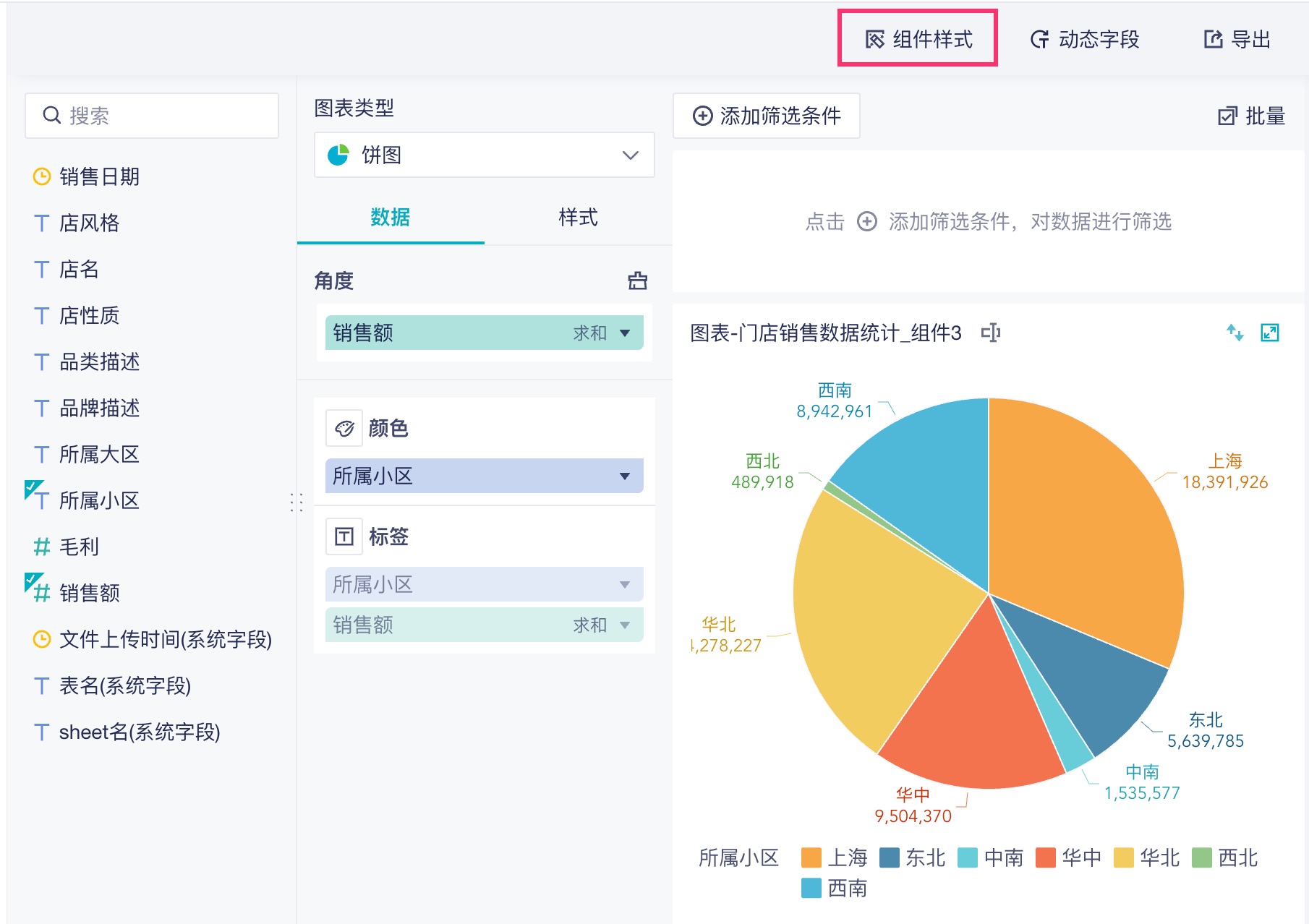Image resolution: width=1309 pixels, height=924 pixels.
Task: Select the 店名 field
Action: [67, 269]
